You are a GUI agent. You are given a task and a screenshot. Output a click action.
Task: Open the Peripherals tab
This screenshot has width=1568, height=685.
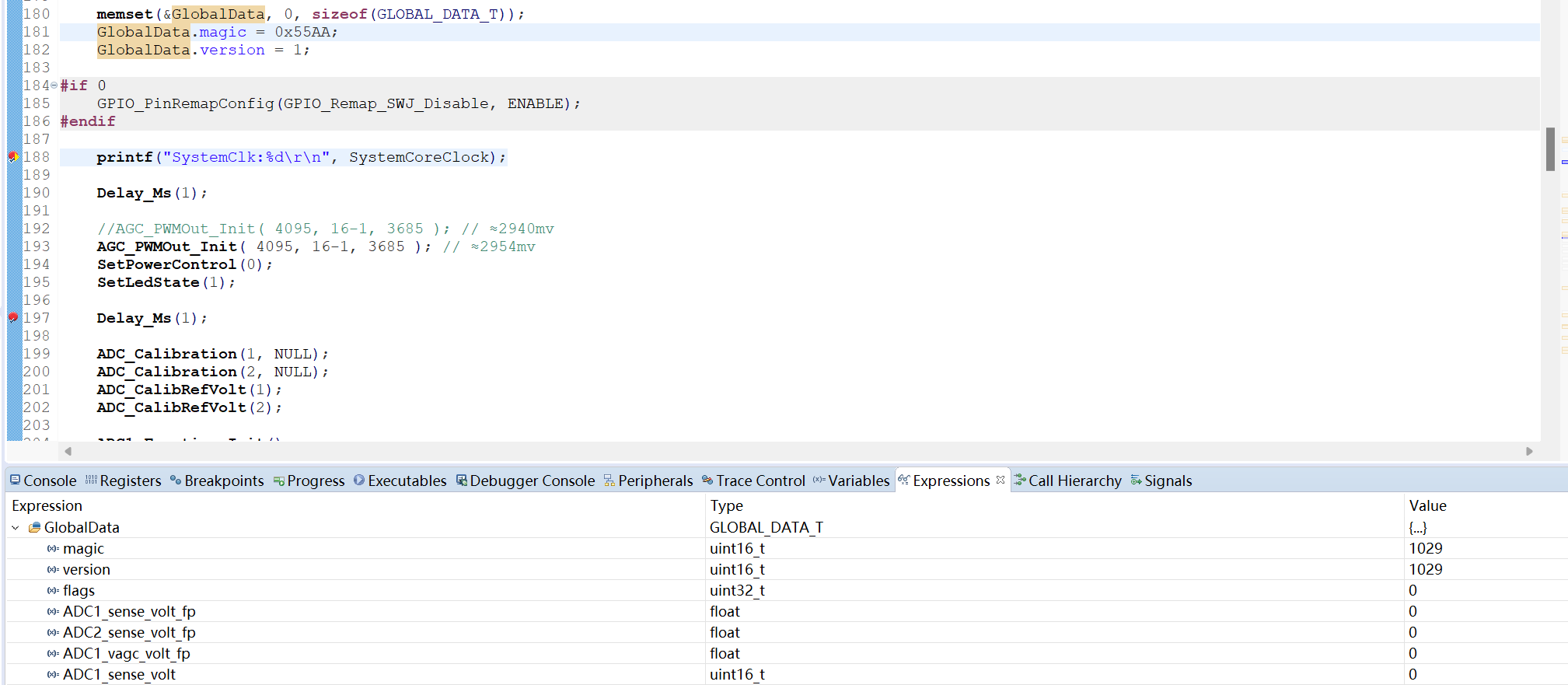[x=648, y=481]
